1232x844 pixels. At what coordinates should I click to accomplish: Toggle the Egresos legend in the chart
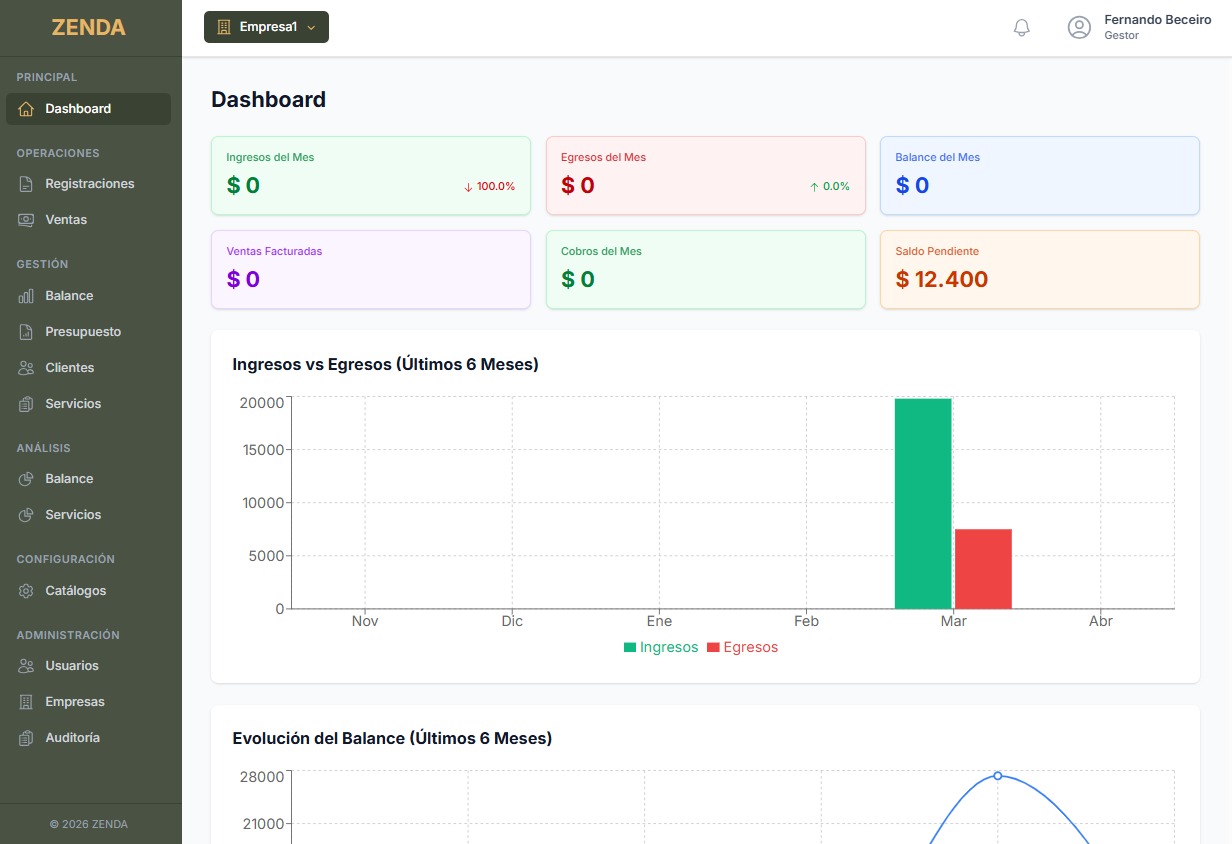743,647
